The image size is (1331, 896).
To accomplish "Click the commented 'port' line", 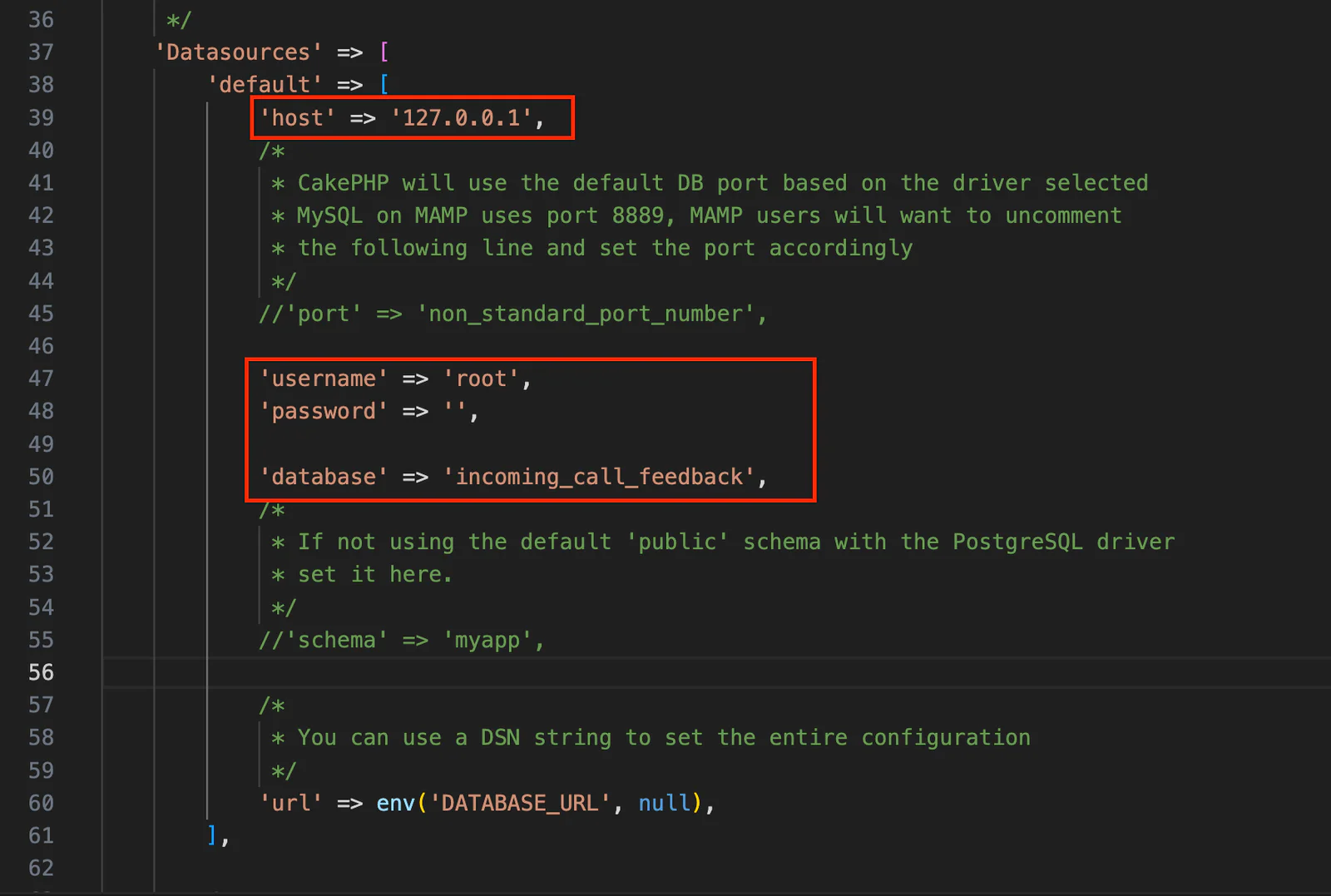I will pos(512,314).
